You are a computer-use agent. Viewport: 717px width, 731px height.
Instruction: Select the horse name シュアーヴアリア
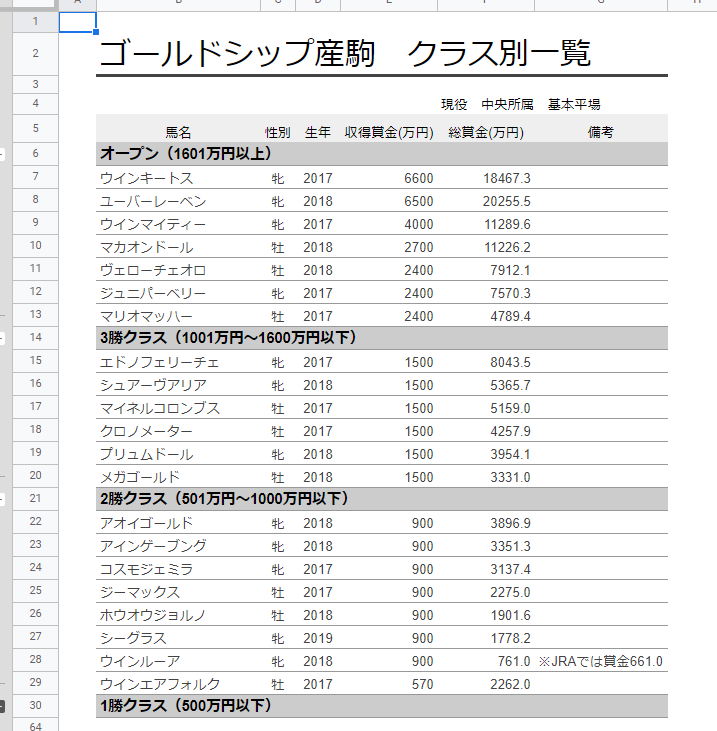pos(153,385)
